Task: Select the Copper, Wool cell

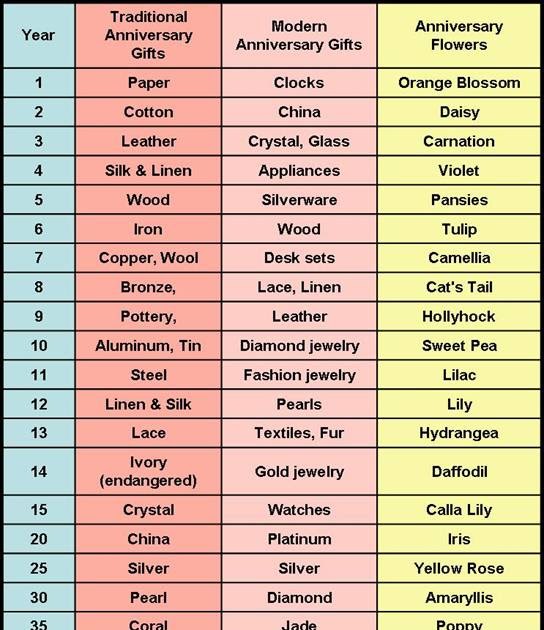Action: [x=148, y=258]
